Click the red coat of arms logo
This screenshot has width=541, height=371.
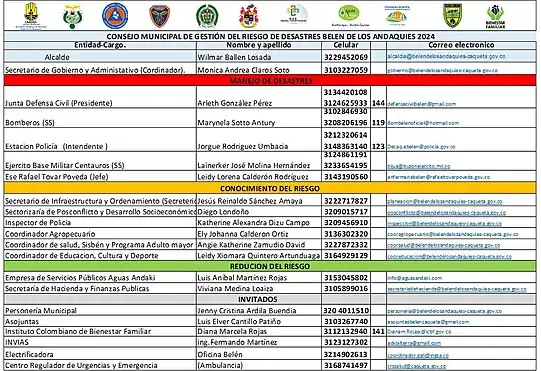[x=248, y=16]
